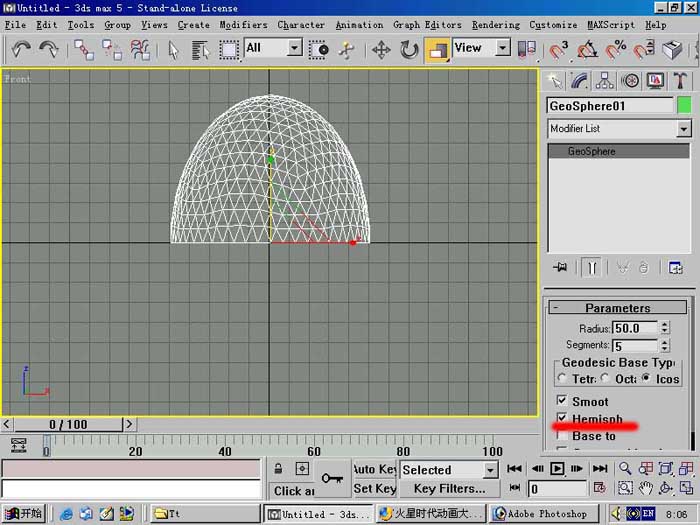Open Display command panel tab
Image resolution: width=700 pixels, height=525 pixels.
tap(655, 81)
